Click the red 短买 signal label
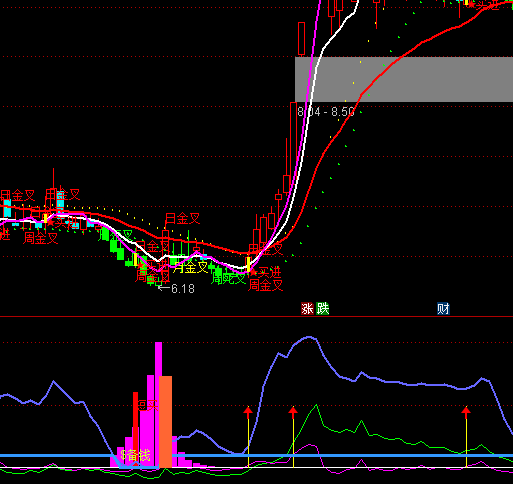The image size is (513, 484). click(148, 405)
